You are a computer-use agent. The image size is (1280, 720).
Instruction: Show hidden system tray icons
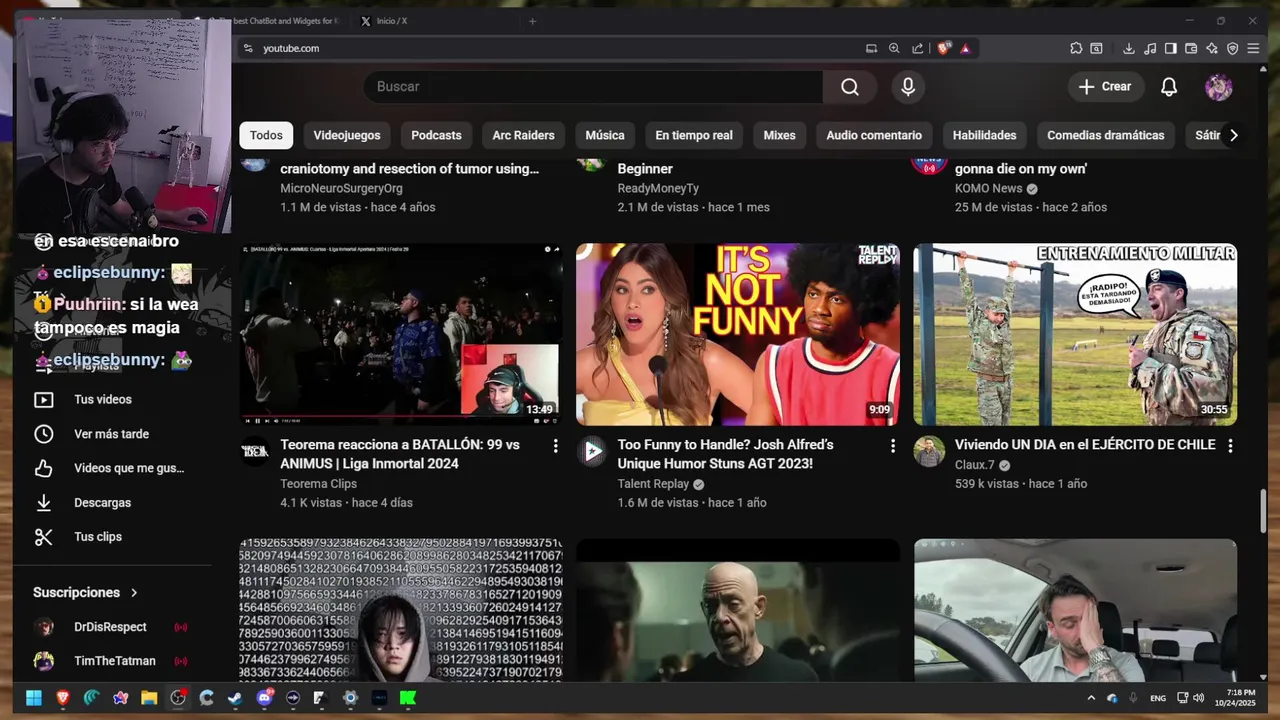[x=1091, y=698]
